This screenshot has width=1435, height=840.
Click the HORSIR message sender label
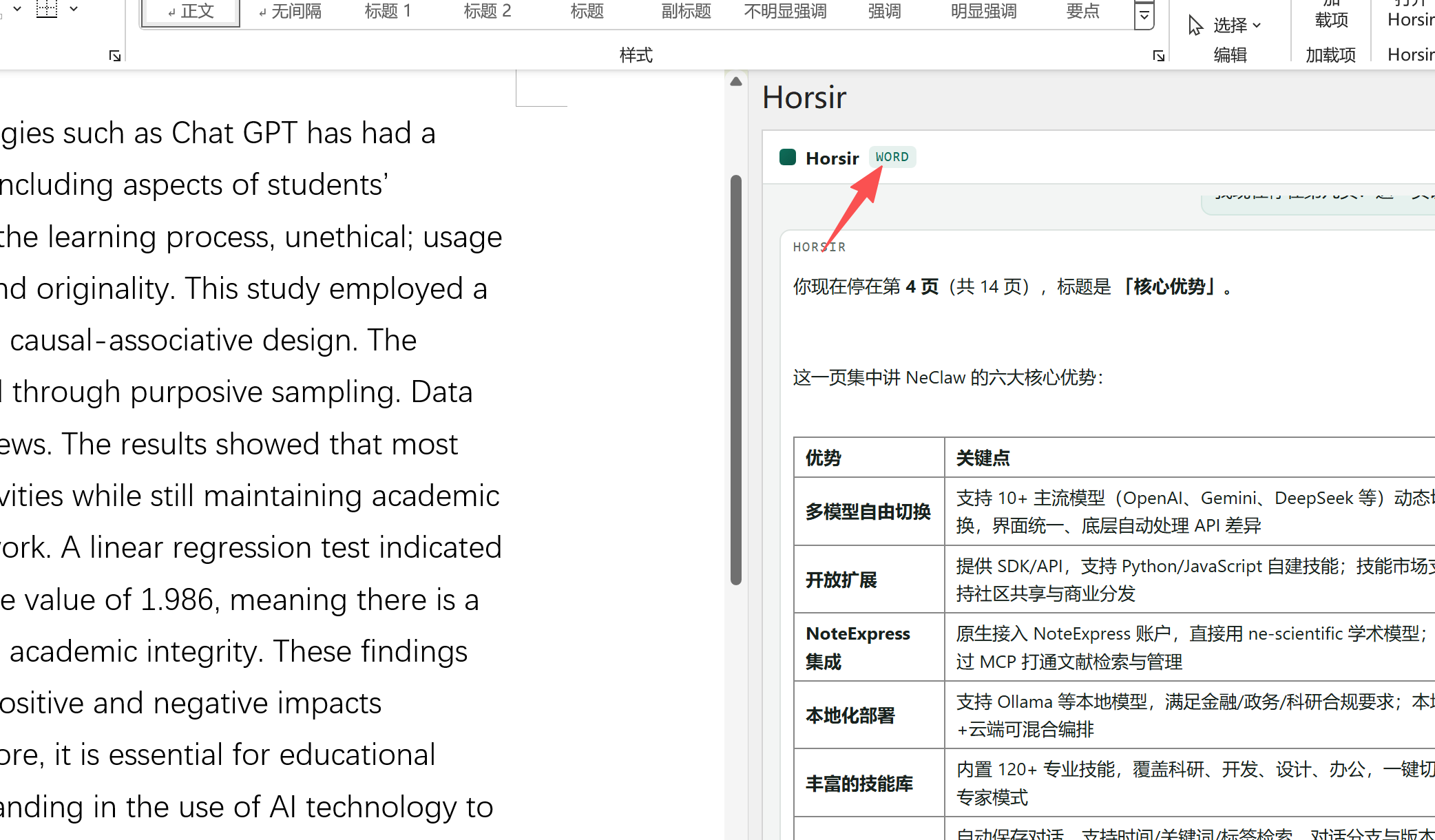[819, 247]
